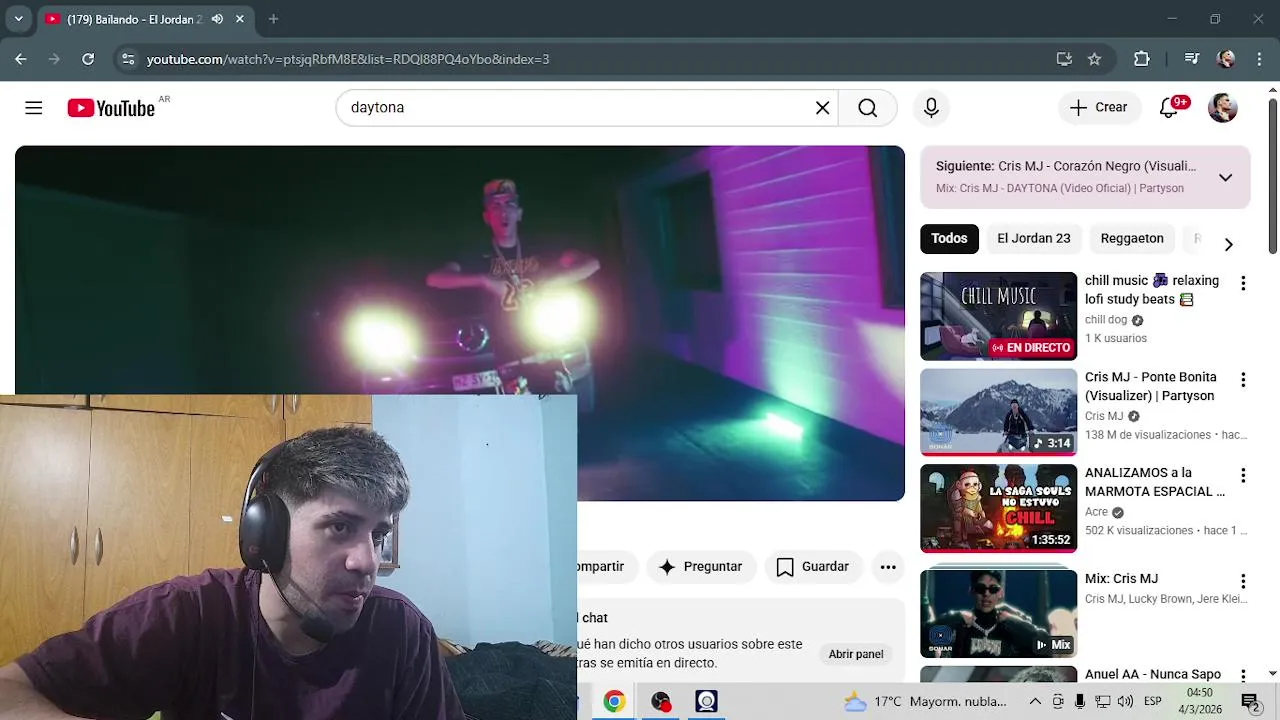
Task: Open the notifications bell
Action: click(1169, 108)
